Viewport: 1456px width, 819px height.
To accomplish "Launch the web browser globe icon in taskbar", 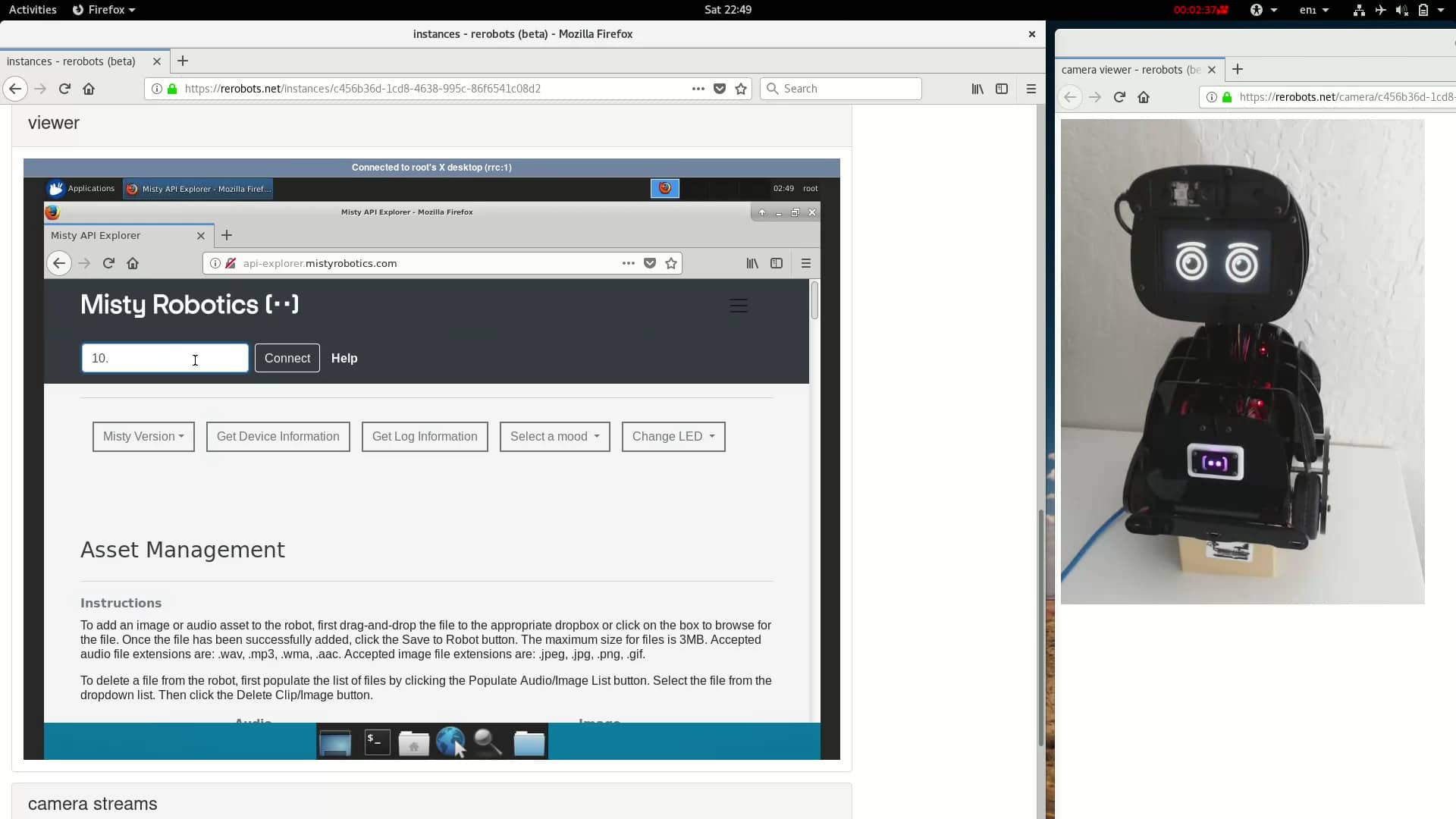I will point(452,742).
